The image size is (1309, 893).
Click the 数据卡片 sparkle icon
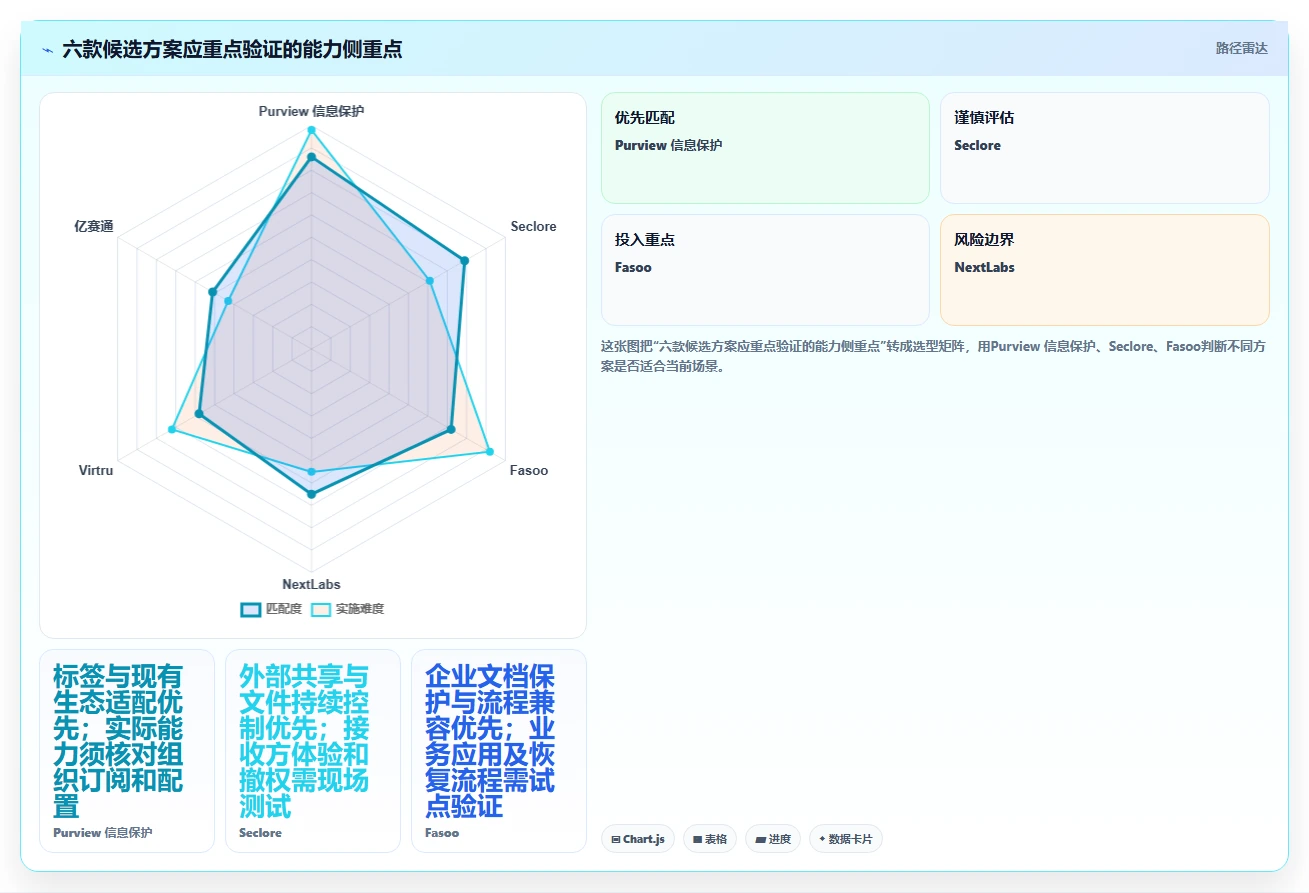[x=822, y=839]
